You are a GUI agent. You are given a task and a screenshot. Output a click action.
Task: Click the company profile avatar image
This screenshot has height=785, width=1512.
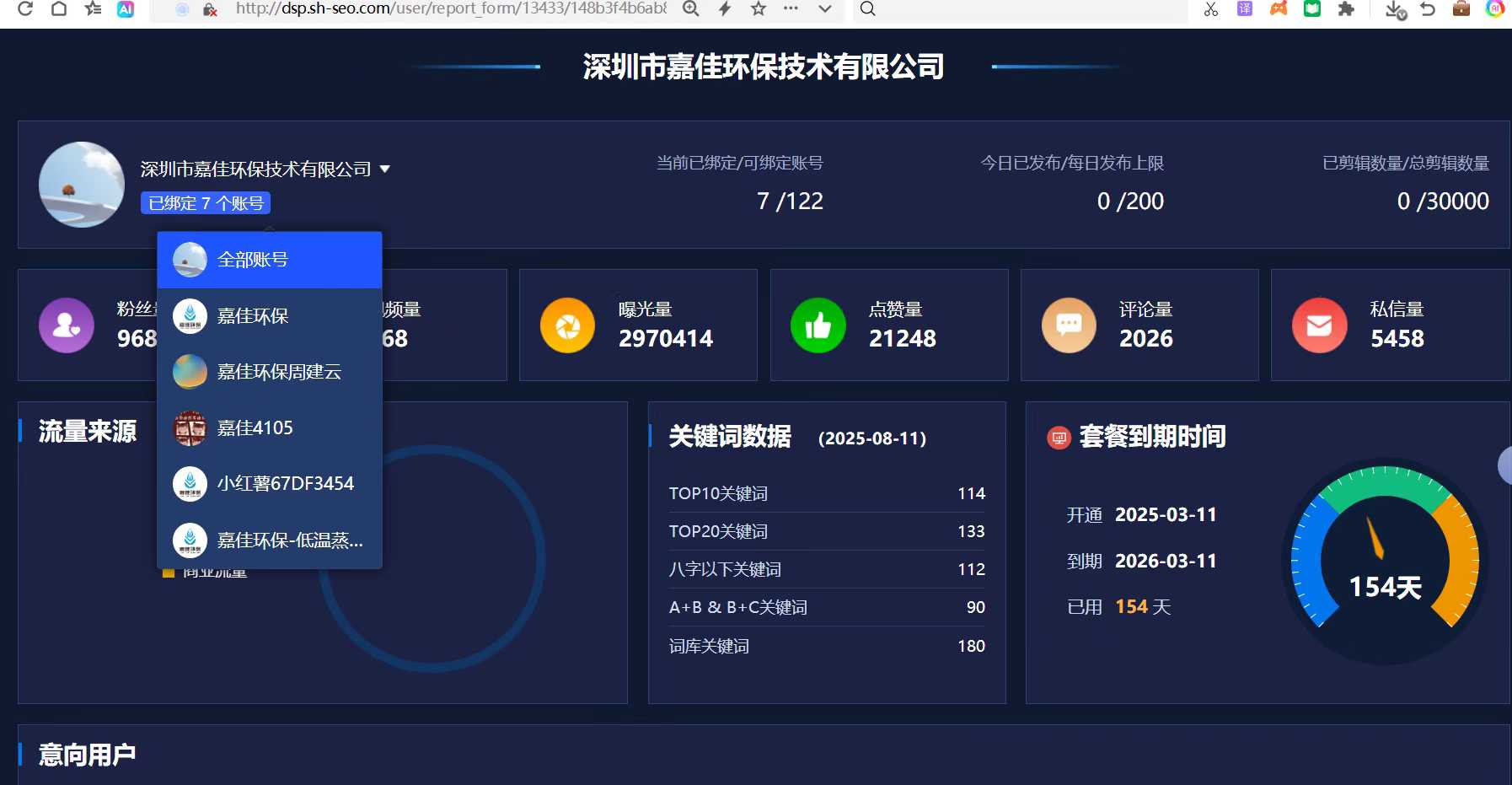[x=82, y=185]
